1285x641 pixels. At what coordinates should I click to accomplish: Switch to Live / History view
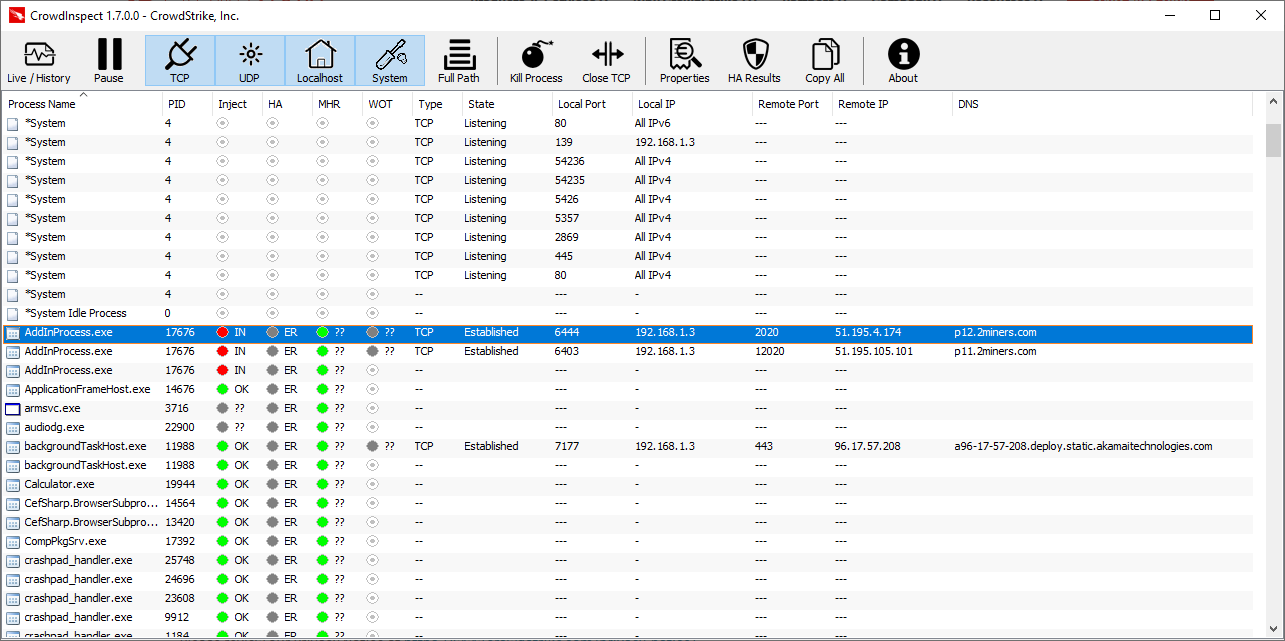point(39,61)
